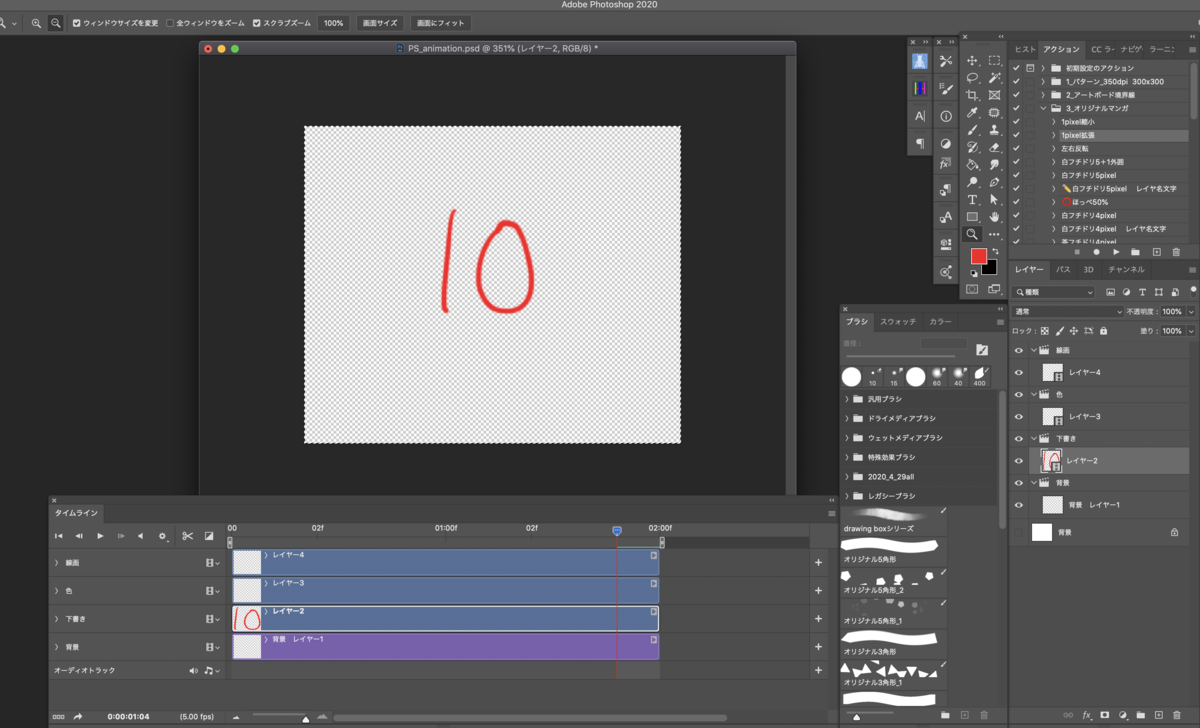Expand the 初期設定のアクション action set
This screenshot has height=728, width=1200.
click(x=1044, y=68)
